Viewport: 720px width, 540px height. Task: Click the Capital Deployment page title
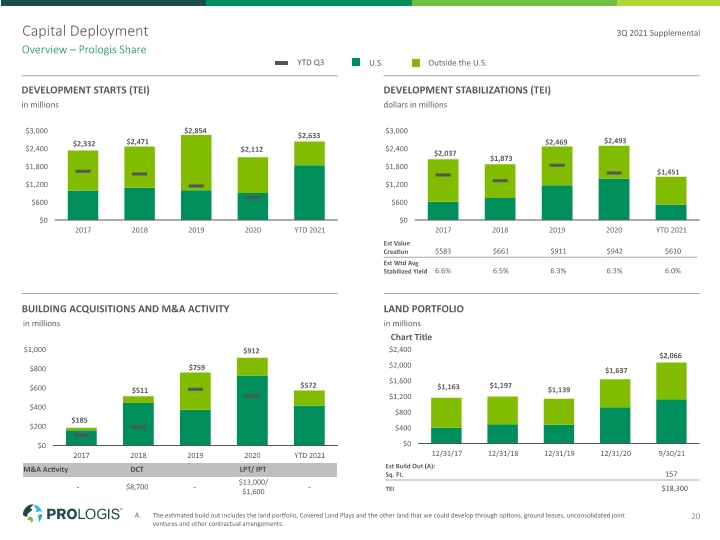(x=85, y=31)
